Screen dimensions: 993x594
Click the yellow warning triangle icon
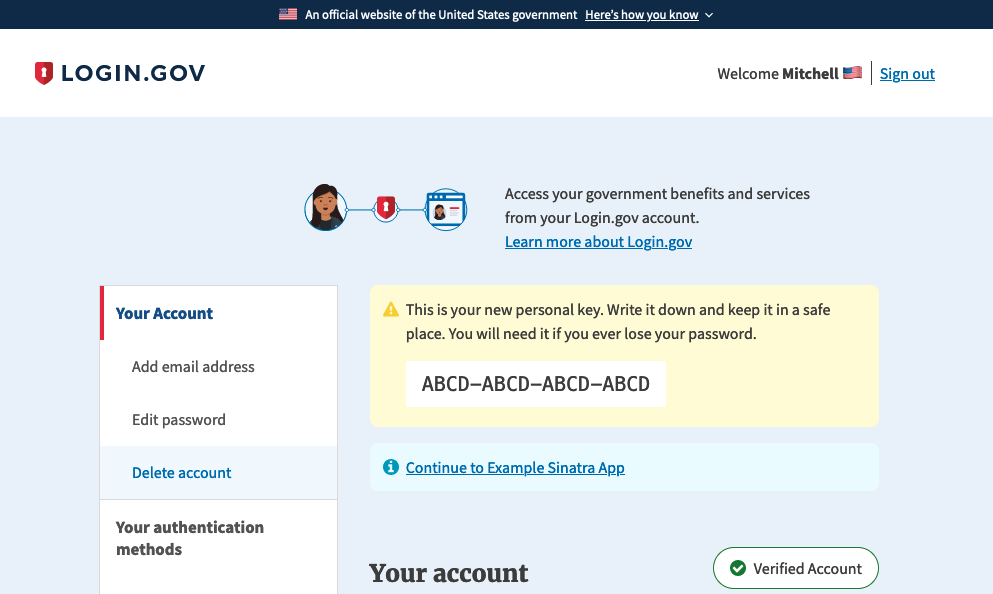391,310
